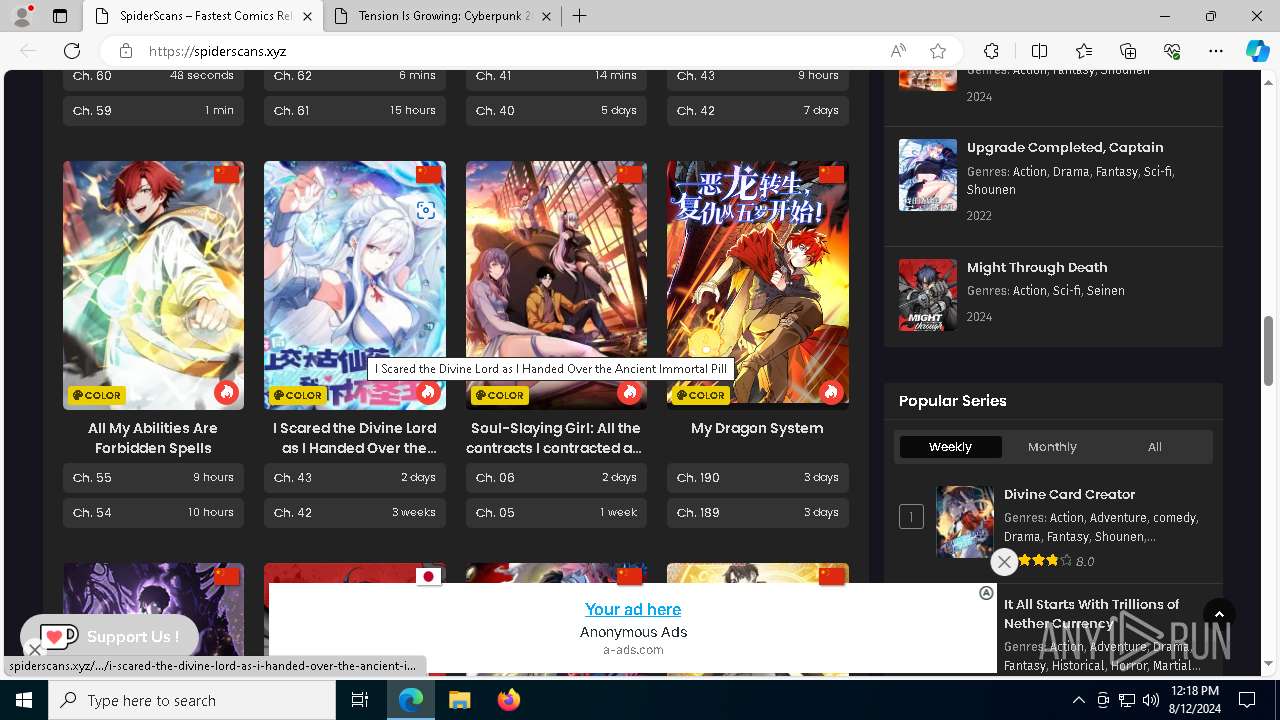
Task: Open the Extensions puzzle icon
Action: pos(991,51)
